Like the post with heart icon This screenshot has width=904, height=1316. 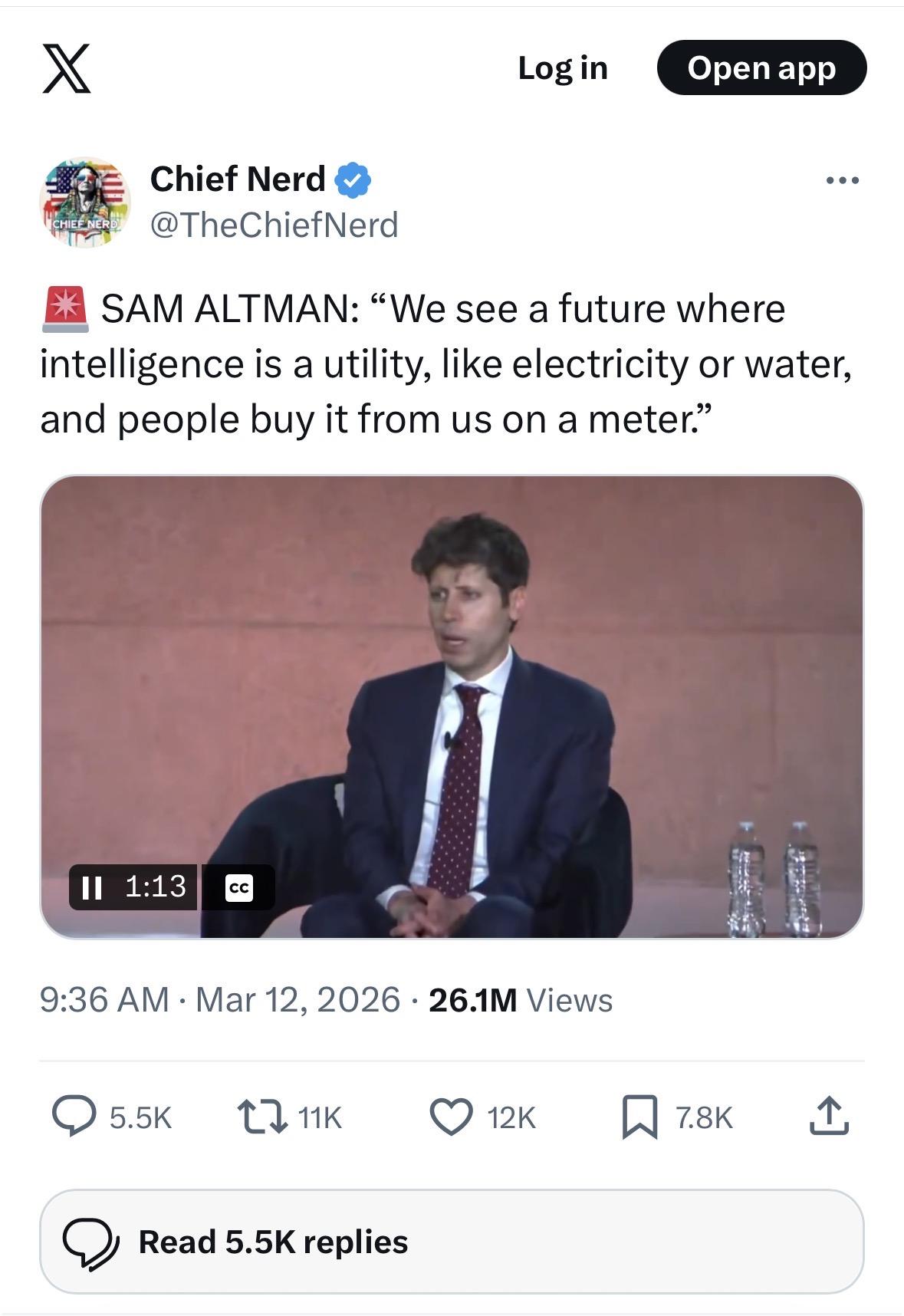(451, 1117)
